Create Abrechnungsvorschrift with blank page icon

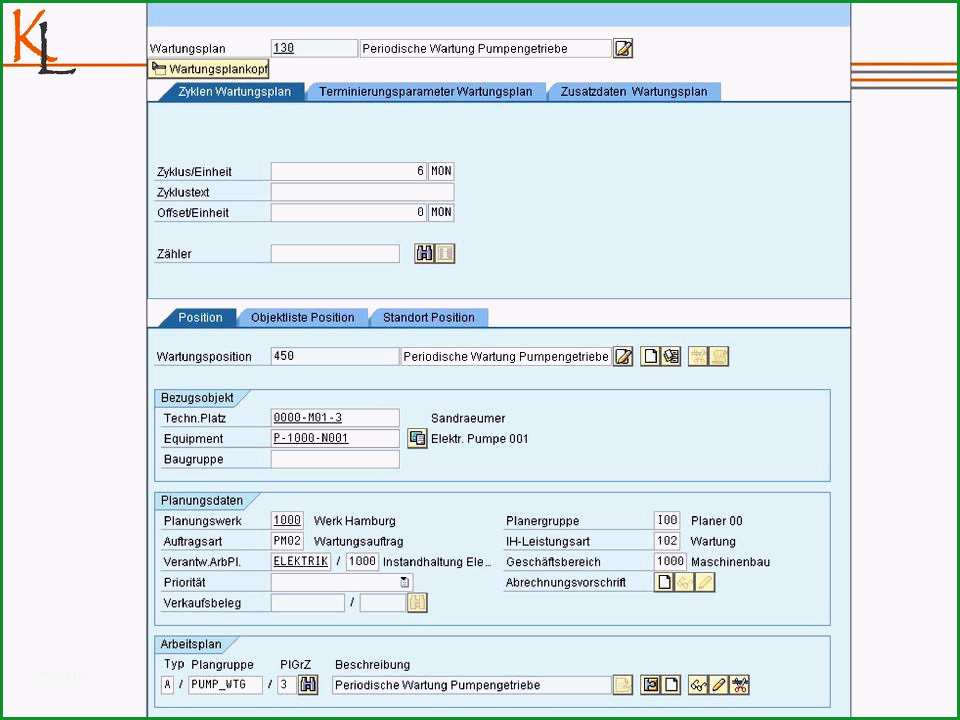664,582
